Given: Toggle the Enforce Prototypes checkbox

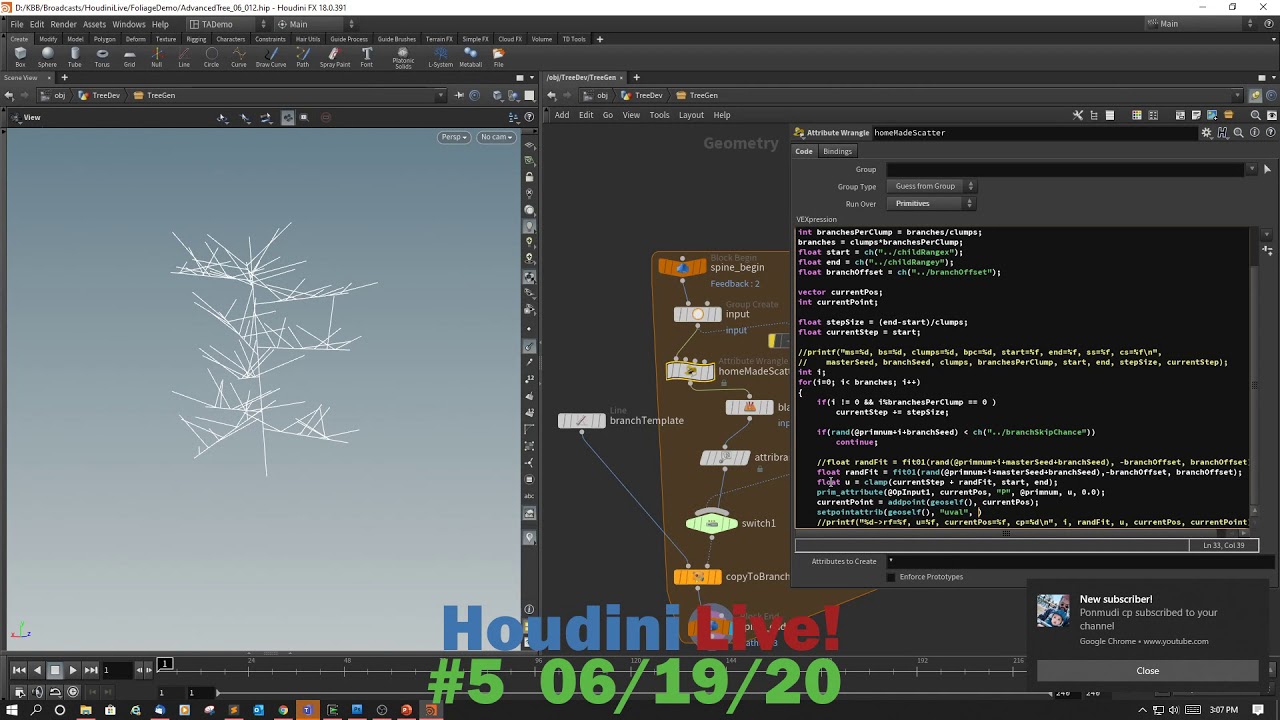Looking at the screenshot, I should 891,577.
